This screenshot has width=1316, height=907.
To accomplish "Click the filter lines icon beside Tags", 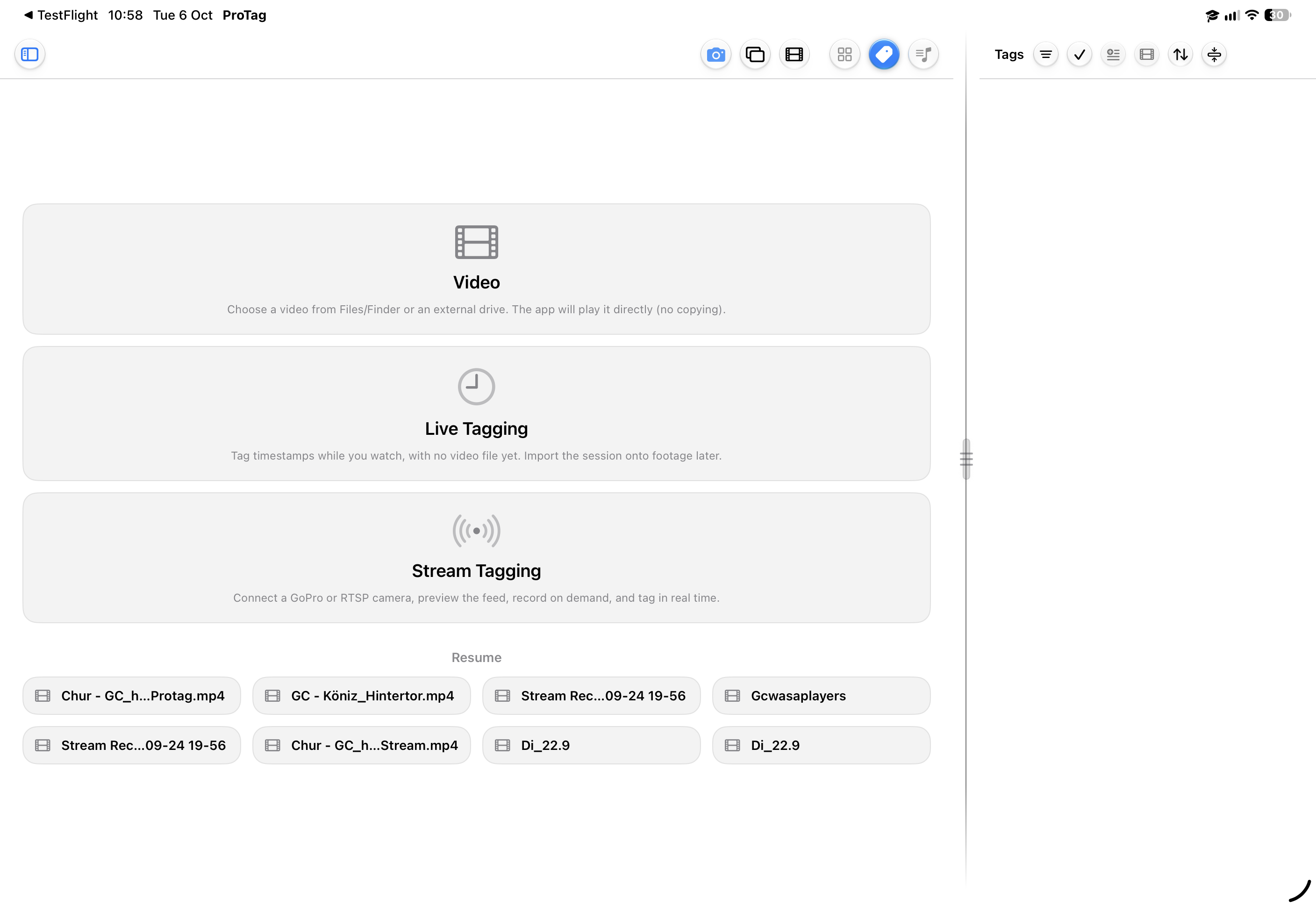I will pyautogui.click(x=1045, y=55).
